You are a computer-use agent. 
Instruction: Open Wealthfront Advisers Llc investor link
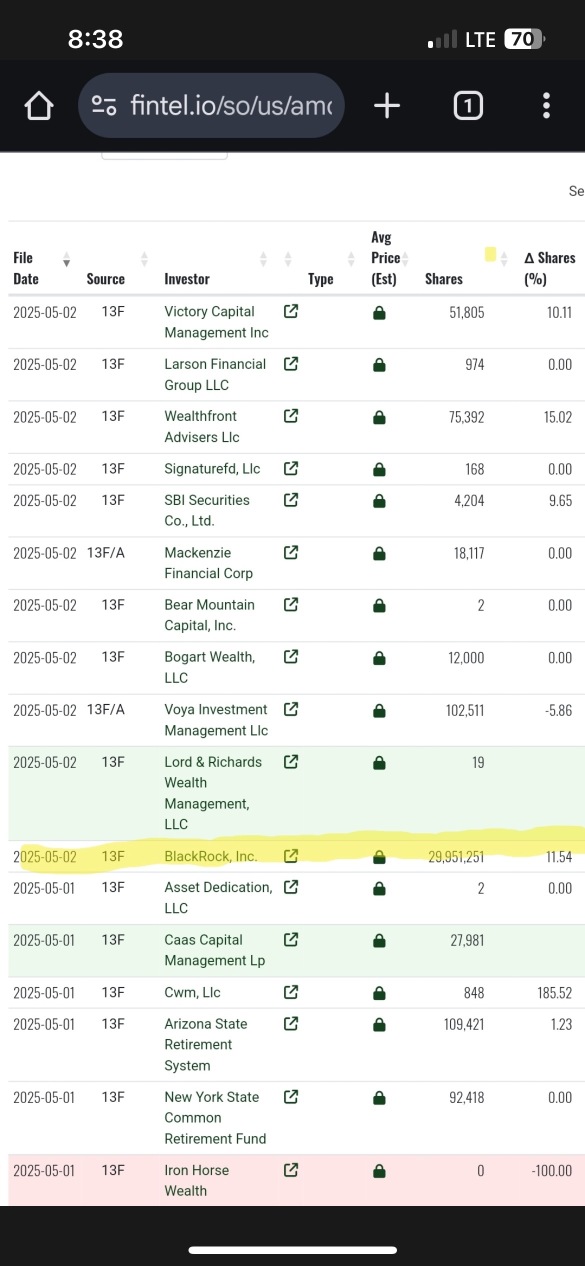tap(202, 426)
